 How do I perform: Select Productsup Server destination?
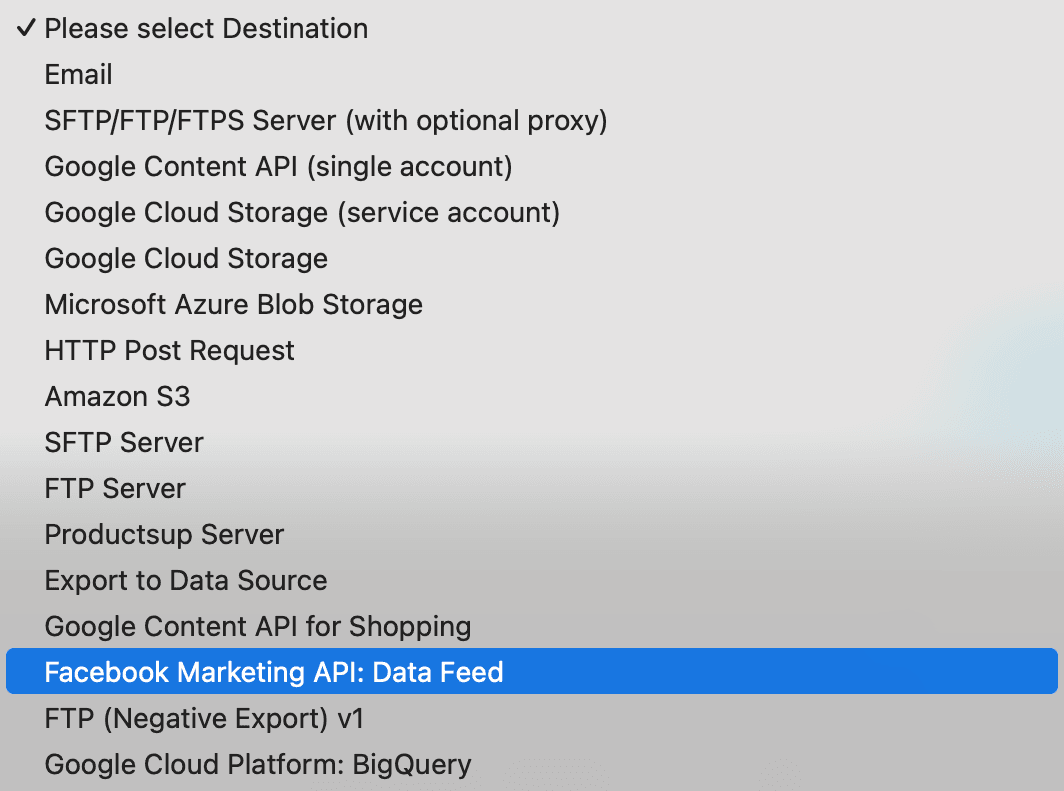(x=164, y=535)
